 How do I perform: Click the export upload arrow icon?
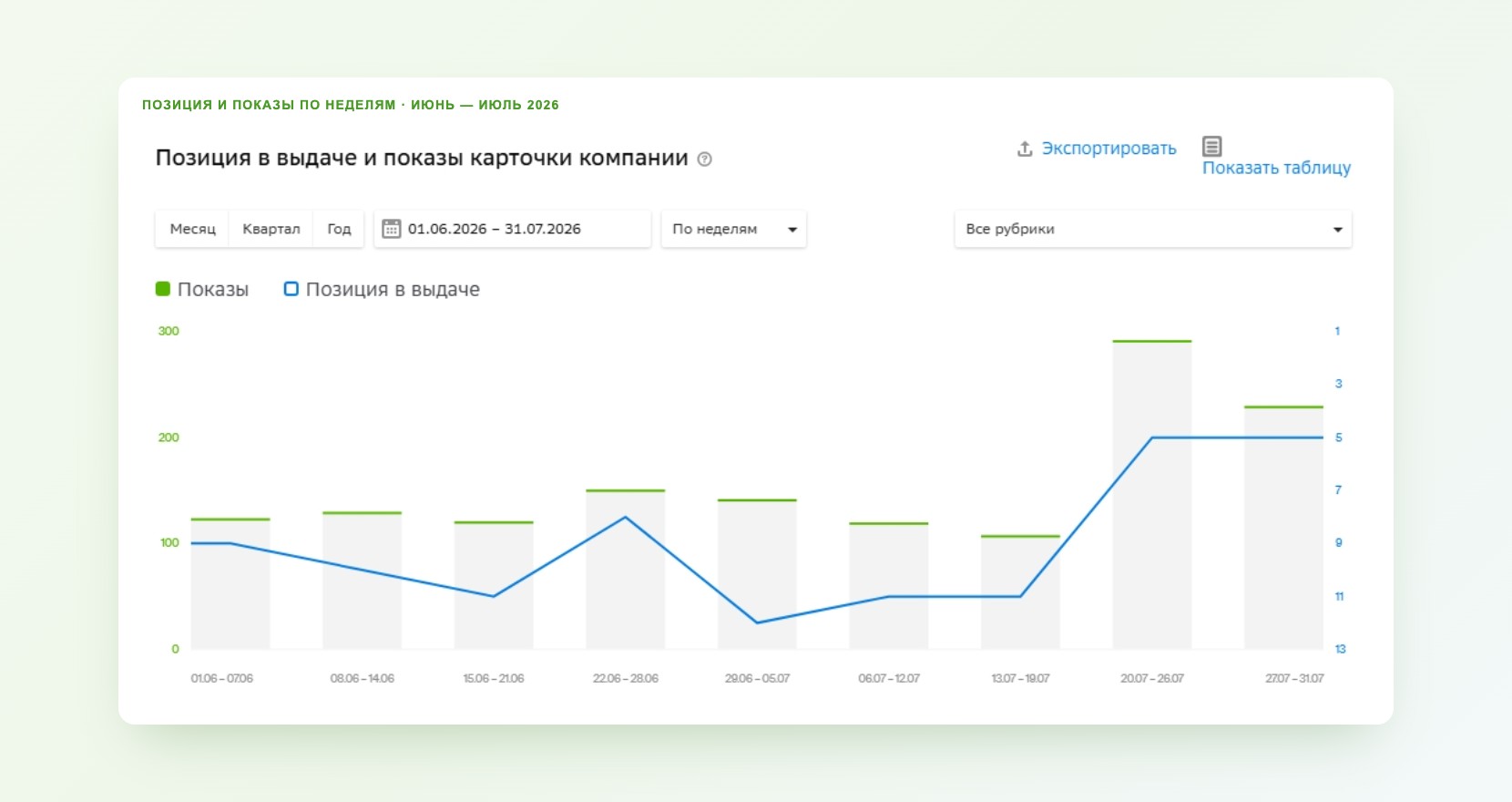[1025, 149]
